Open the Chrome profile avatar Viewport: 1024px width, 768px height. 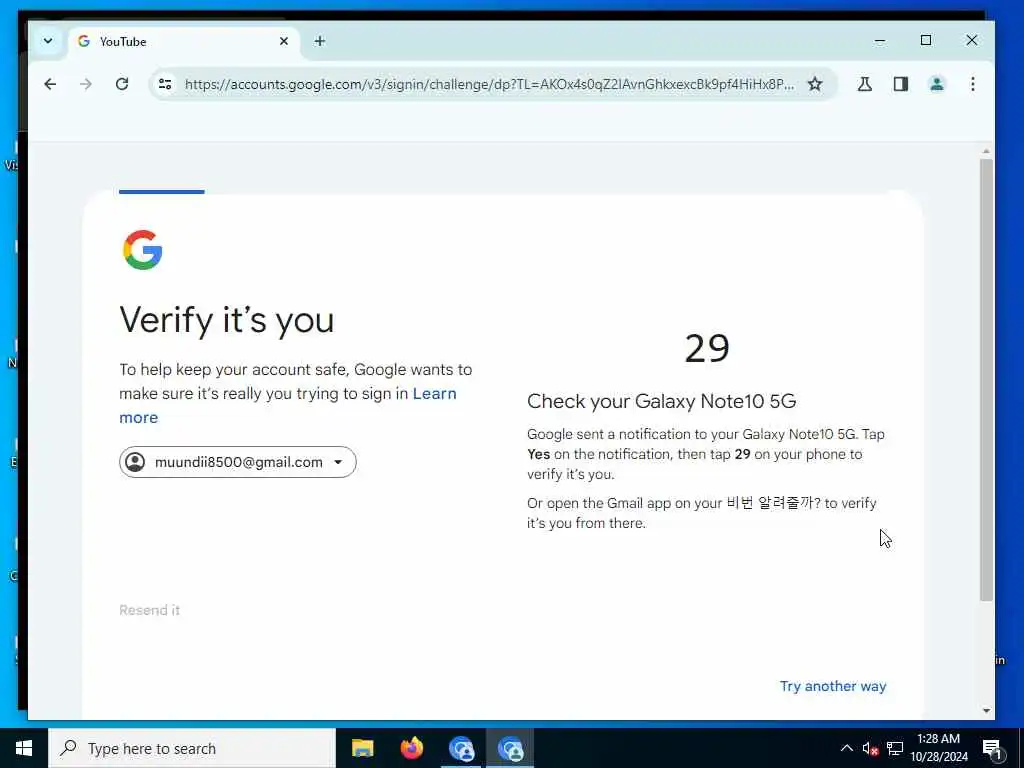coord(936,84)
